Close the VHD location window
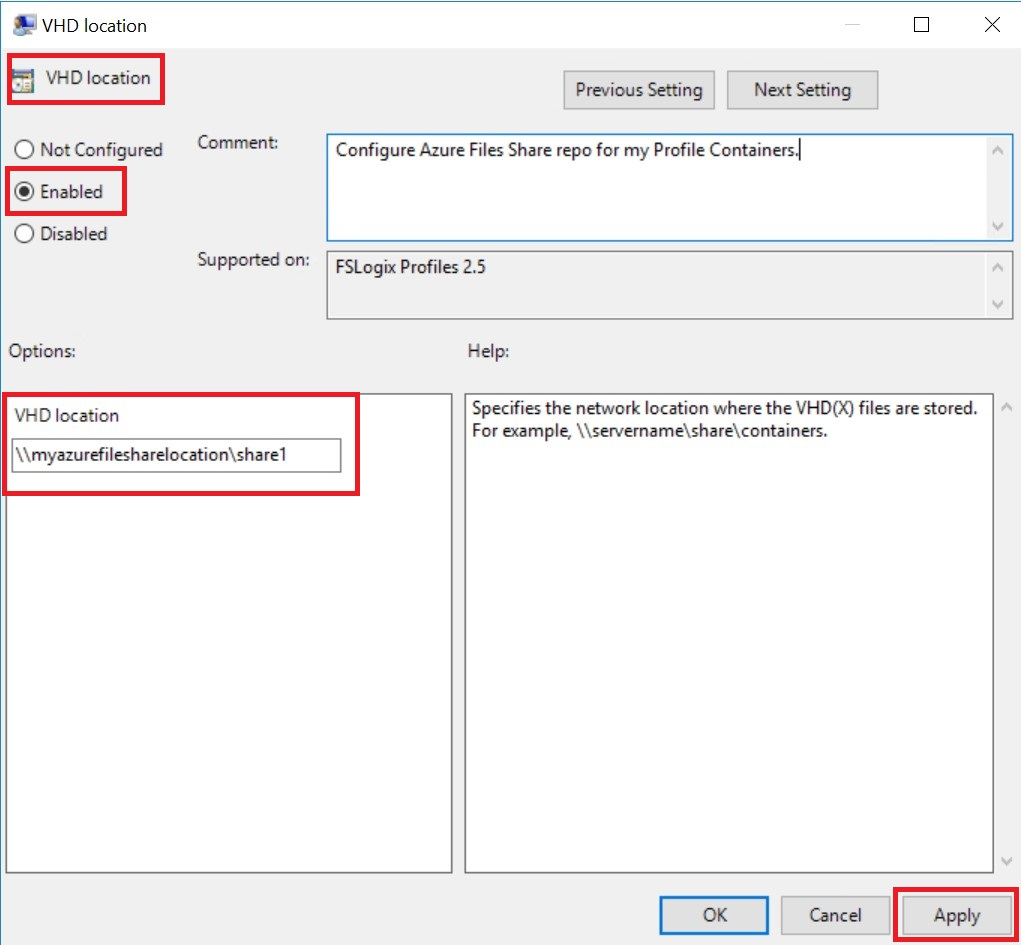The image size is (1021, 945). tap(992, 25)
